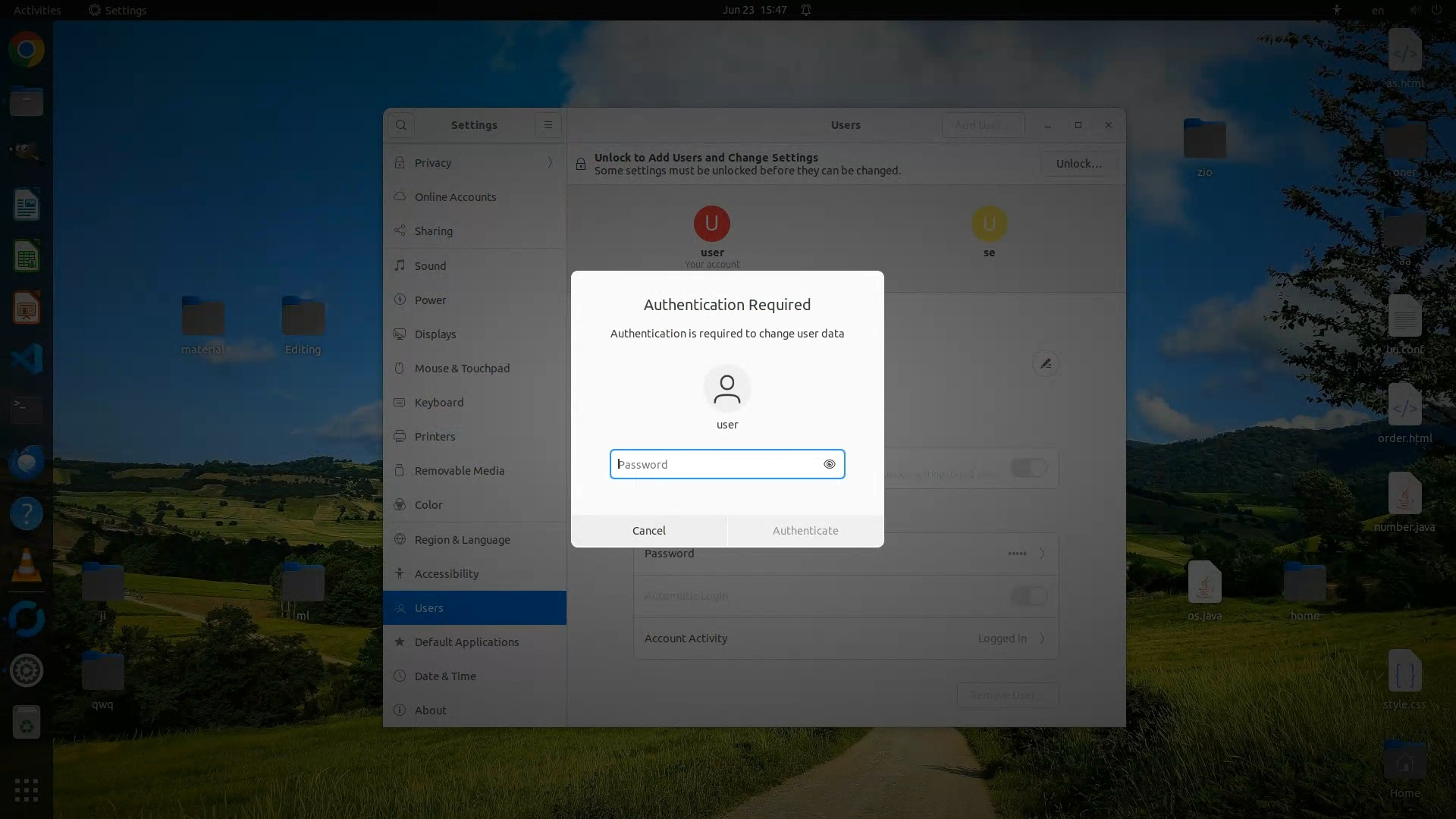
Task: Click the yellow 'se' user avatar
Action: (989, 224)
